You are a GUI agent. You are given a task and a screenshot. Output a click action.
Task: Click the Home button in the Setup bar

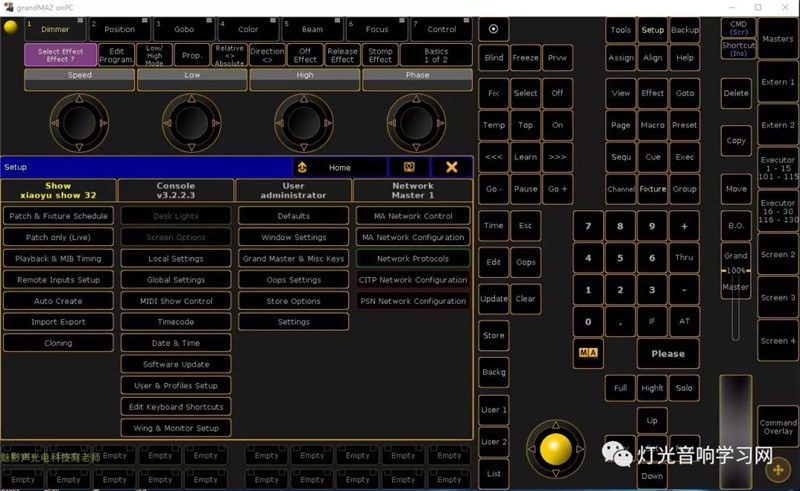(x=340, y=167)
